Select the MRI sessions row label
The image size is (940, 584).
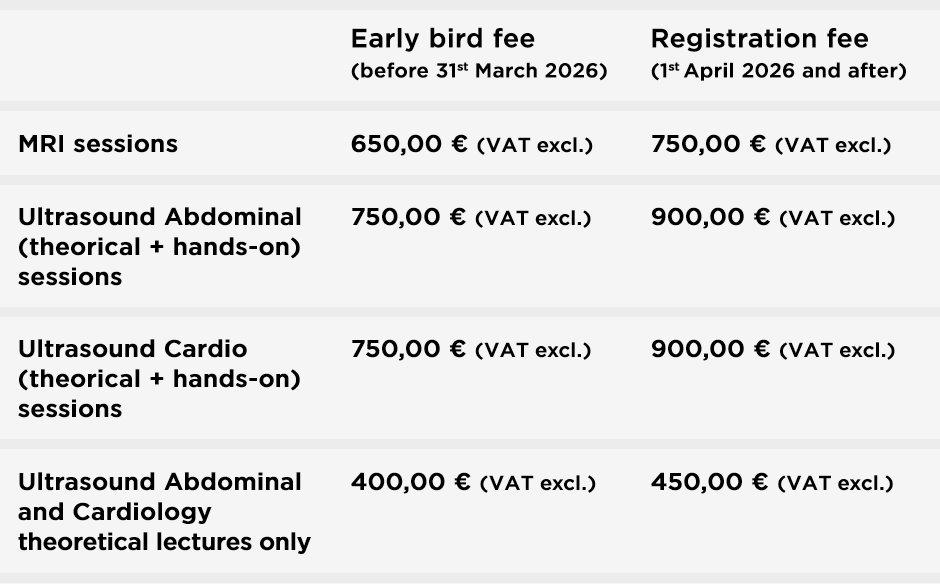(x=98, y=144)
